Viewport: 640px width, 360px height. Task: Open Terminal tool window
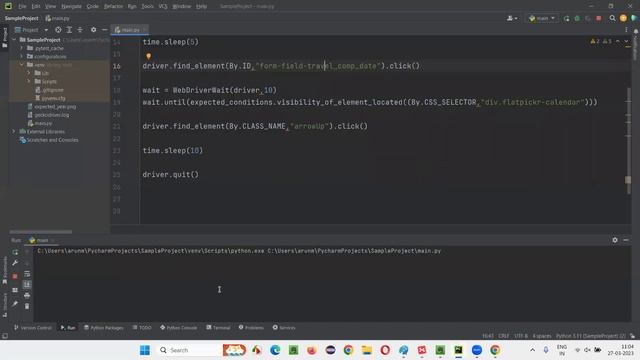pos(218,328)
